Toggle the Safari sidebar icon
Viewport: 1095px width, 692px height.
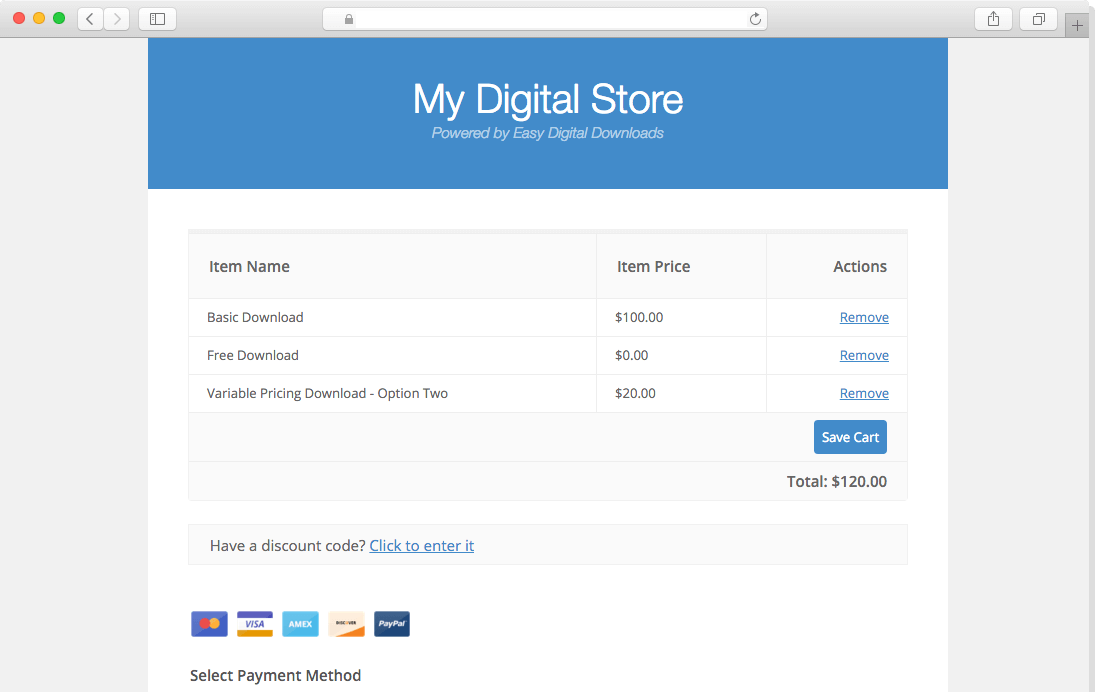157,19
